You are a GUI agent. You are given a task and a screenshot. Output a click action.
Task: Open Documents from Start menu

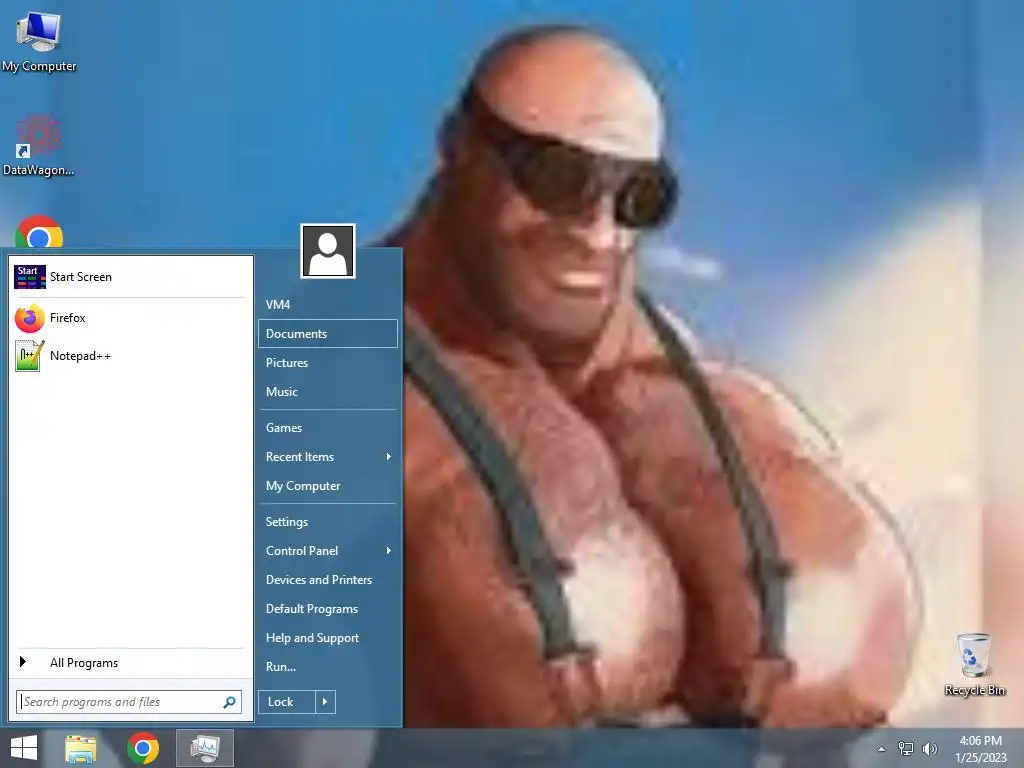[328, 334]
